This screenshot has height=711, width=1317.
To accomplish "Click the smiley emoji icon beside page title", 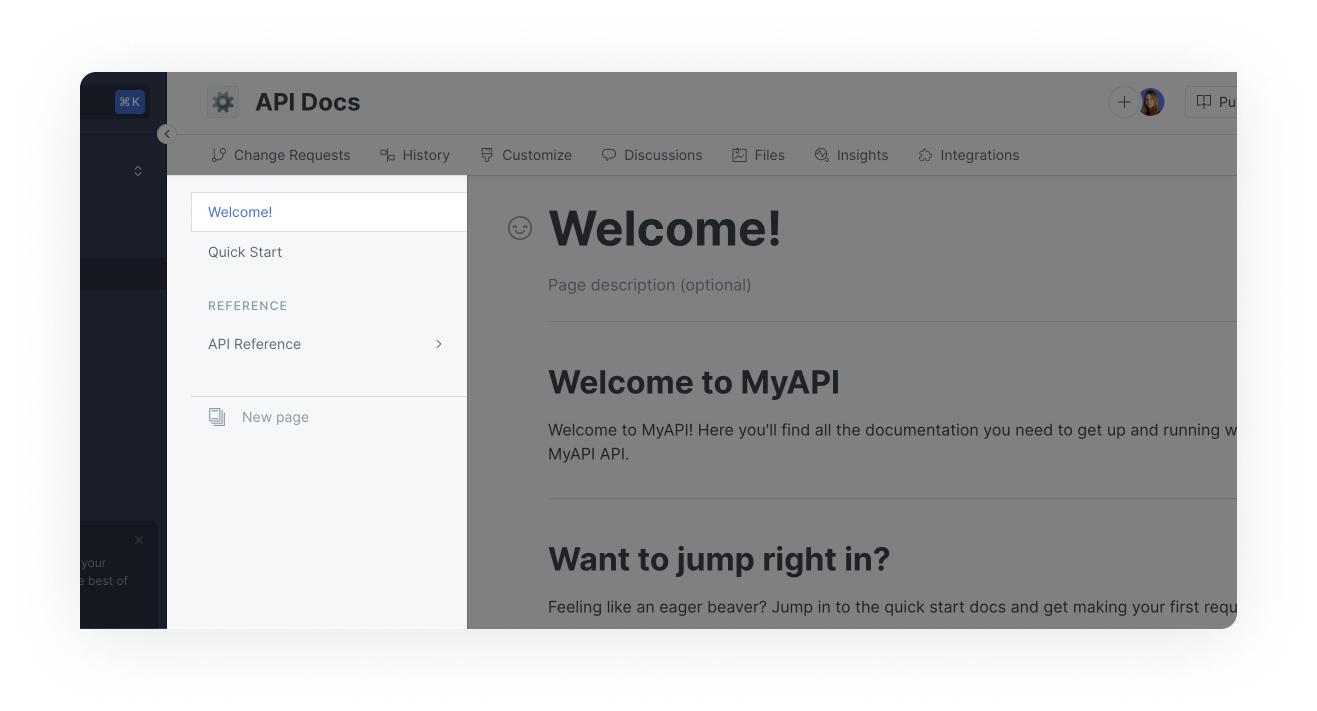I will (x=520, y=228).
